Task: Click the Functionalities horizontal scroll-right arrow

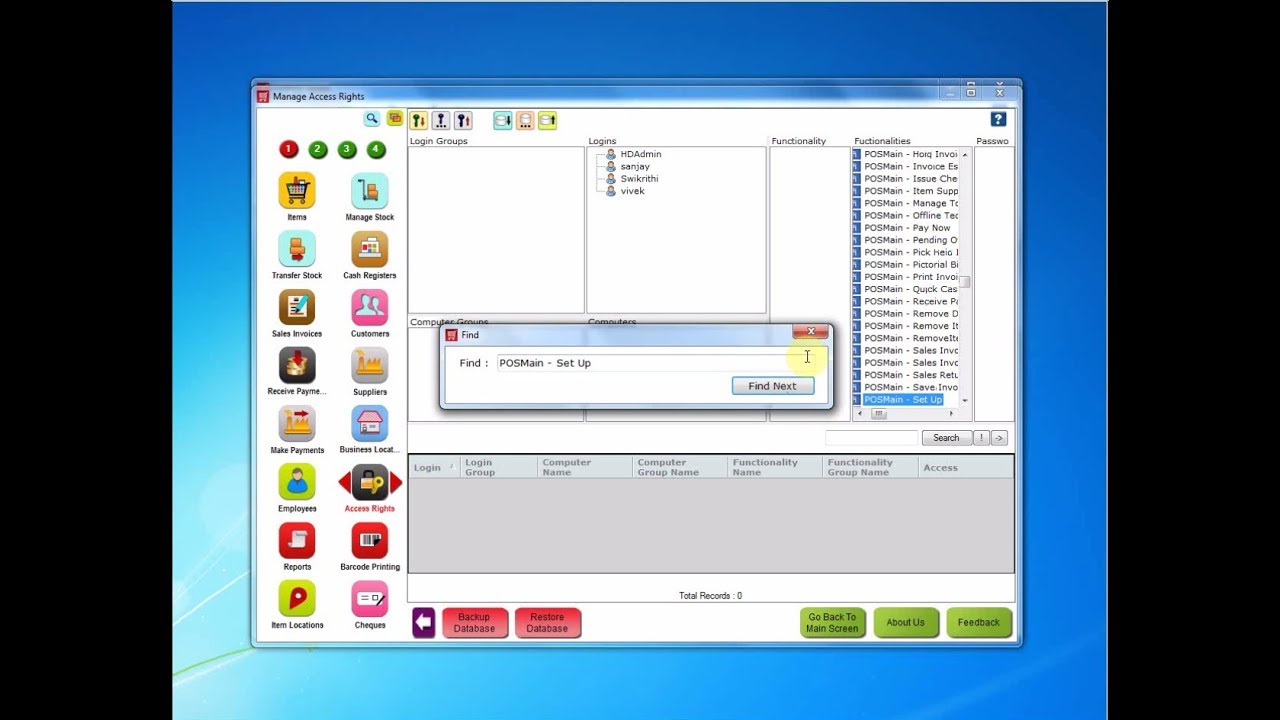Action: (951, 413)
